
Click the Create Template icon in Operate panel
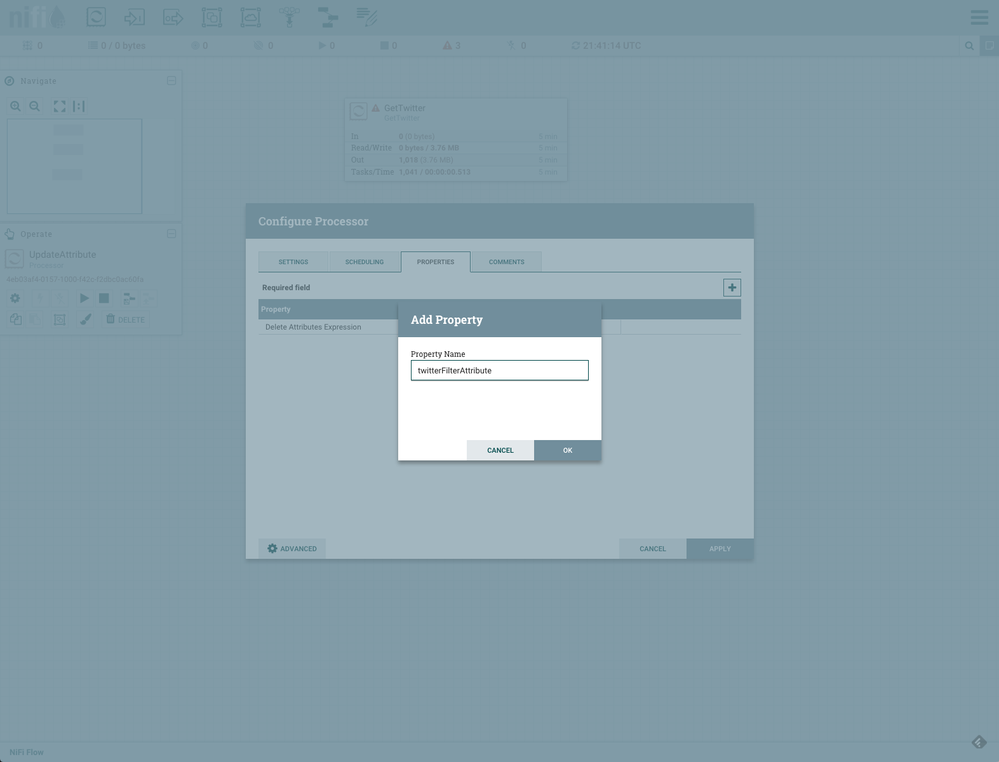[129, 298]
